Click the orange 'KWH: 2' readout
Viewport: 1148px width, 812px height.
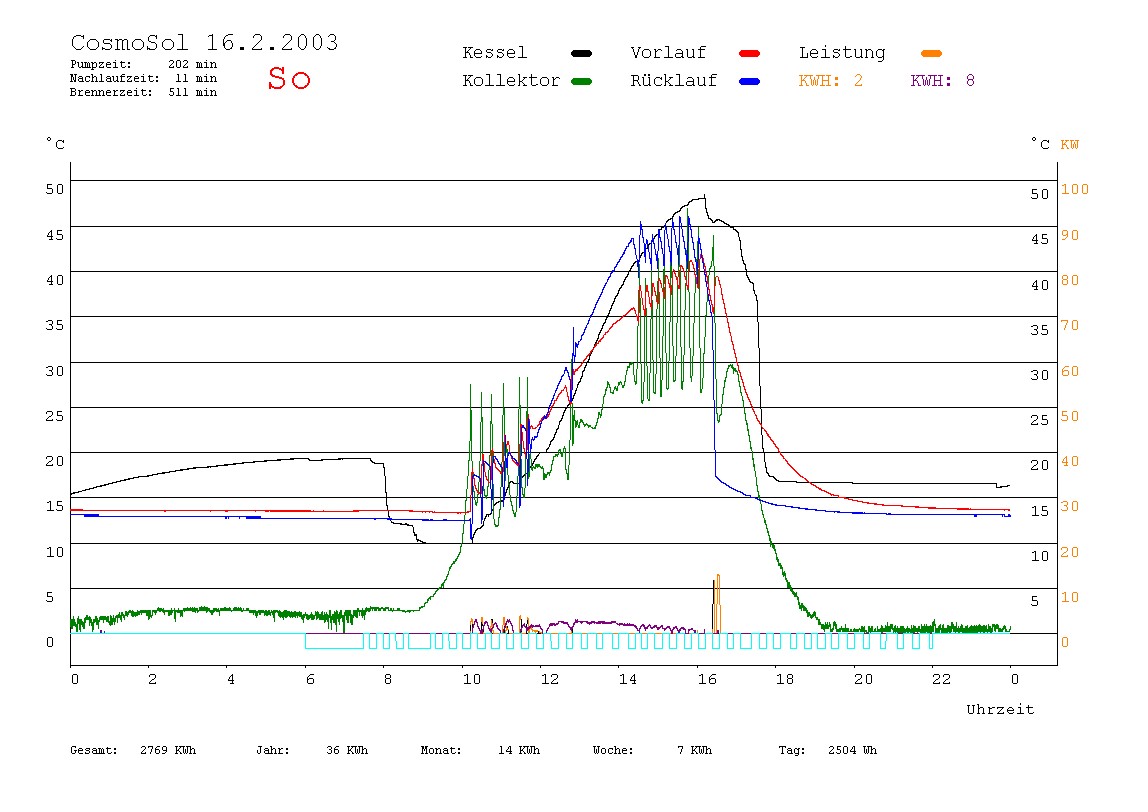831,81
